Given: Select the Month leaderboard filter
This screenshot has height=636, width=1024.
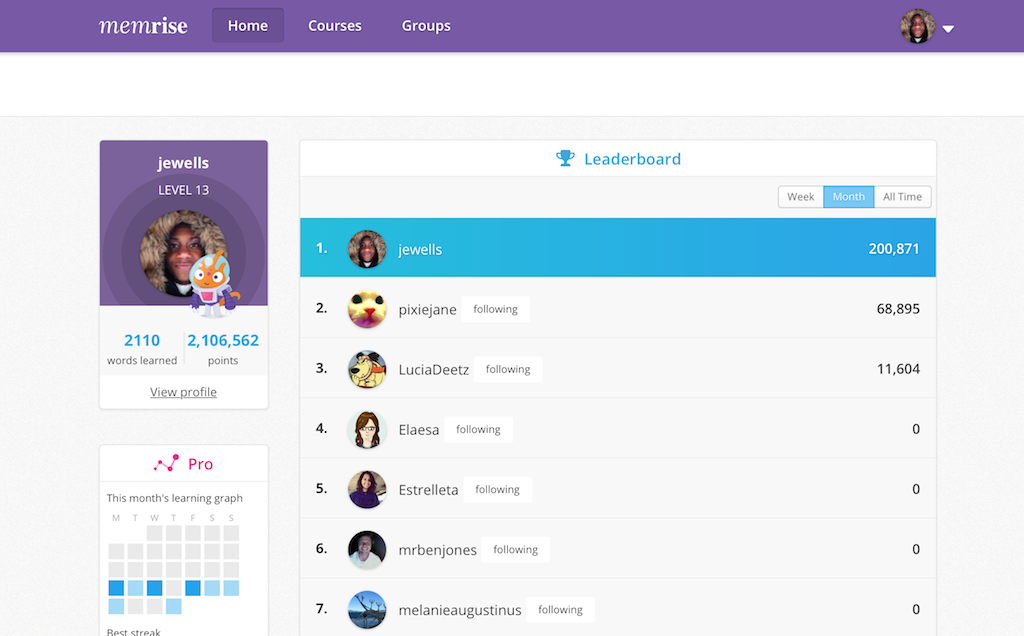Looking at the screenshot, I should pyautogui.click(x=848, y=196).
